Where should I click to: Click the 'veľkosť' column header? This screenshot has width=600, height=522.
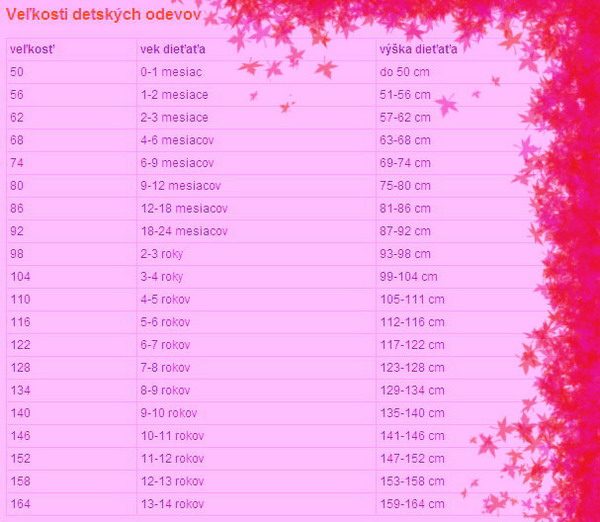pyautogui.click(x=30, y=50)
